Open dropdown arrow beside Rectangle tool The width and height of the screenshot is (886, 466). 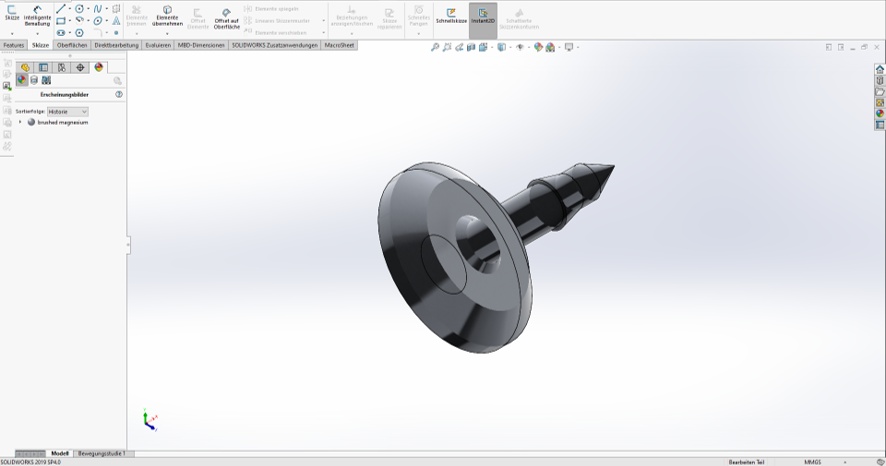(x=70, y=21)
